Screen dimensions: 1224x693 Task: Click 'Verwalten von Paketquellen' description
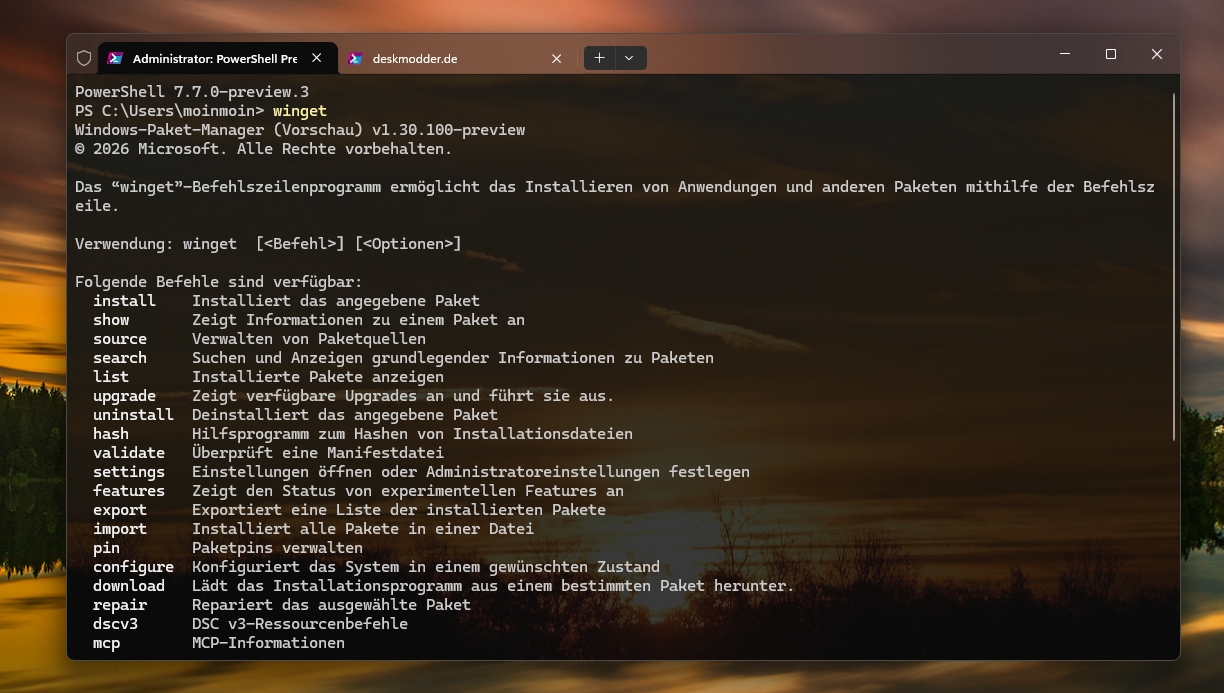309,339
